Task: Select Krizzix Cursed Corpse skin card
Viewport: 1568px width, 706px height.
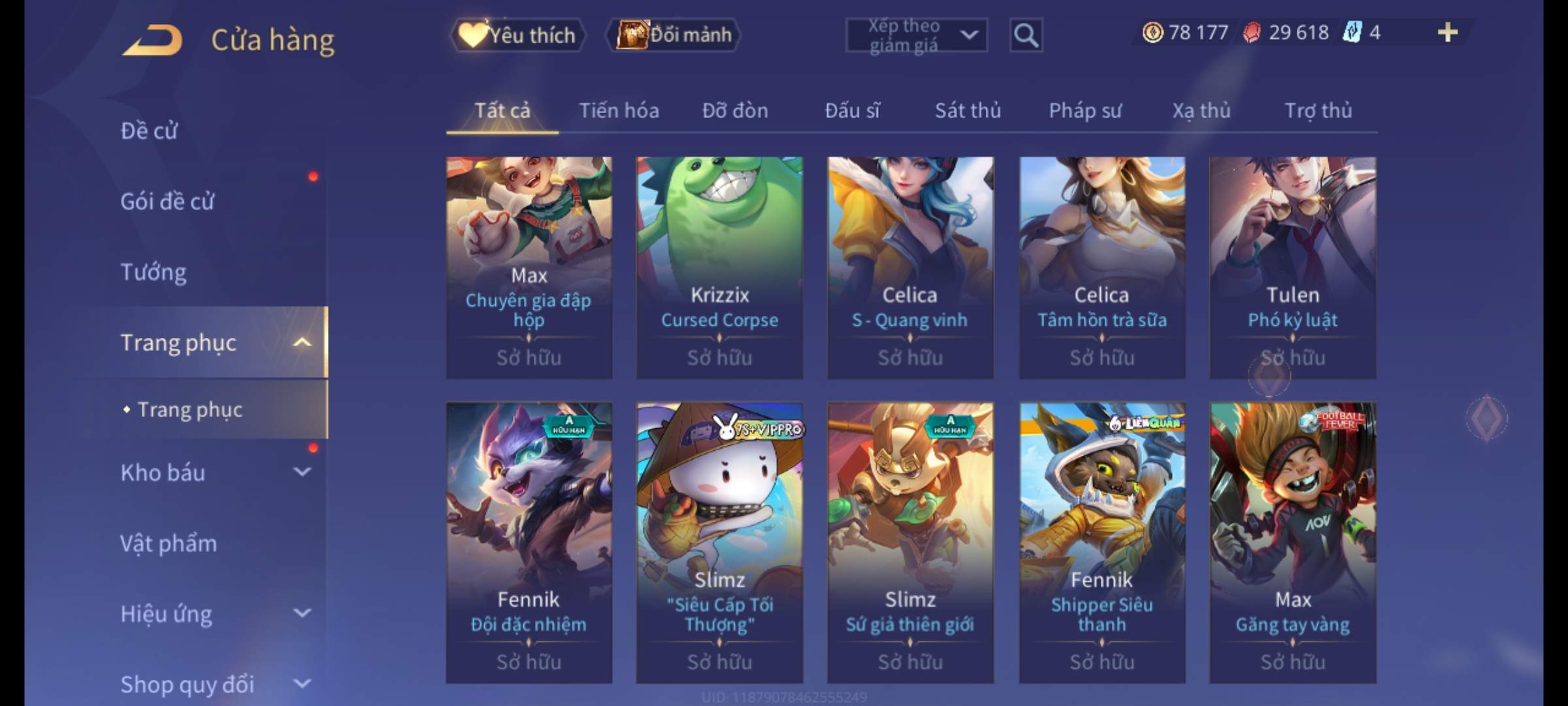Action: tap(719, 267)
